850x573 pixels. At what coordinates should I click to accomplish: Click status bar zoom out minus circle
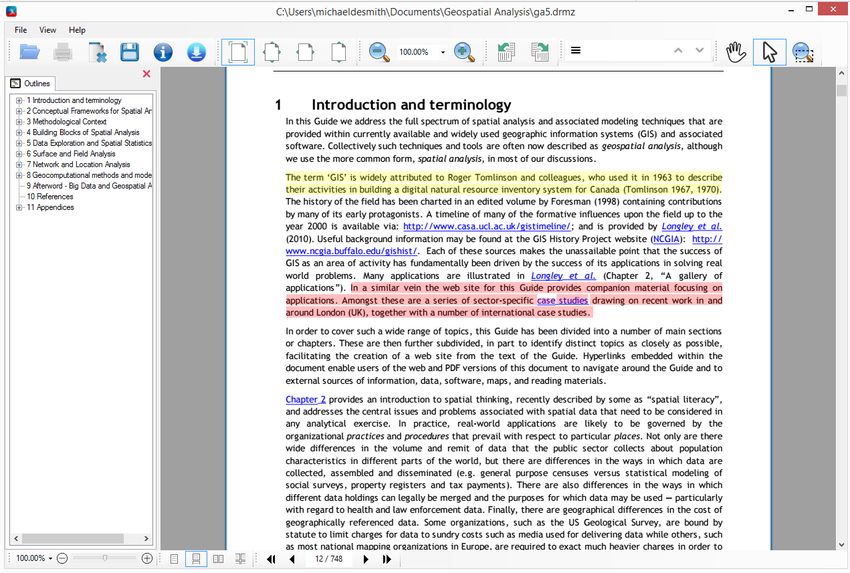(x=62, y=558)
